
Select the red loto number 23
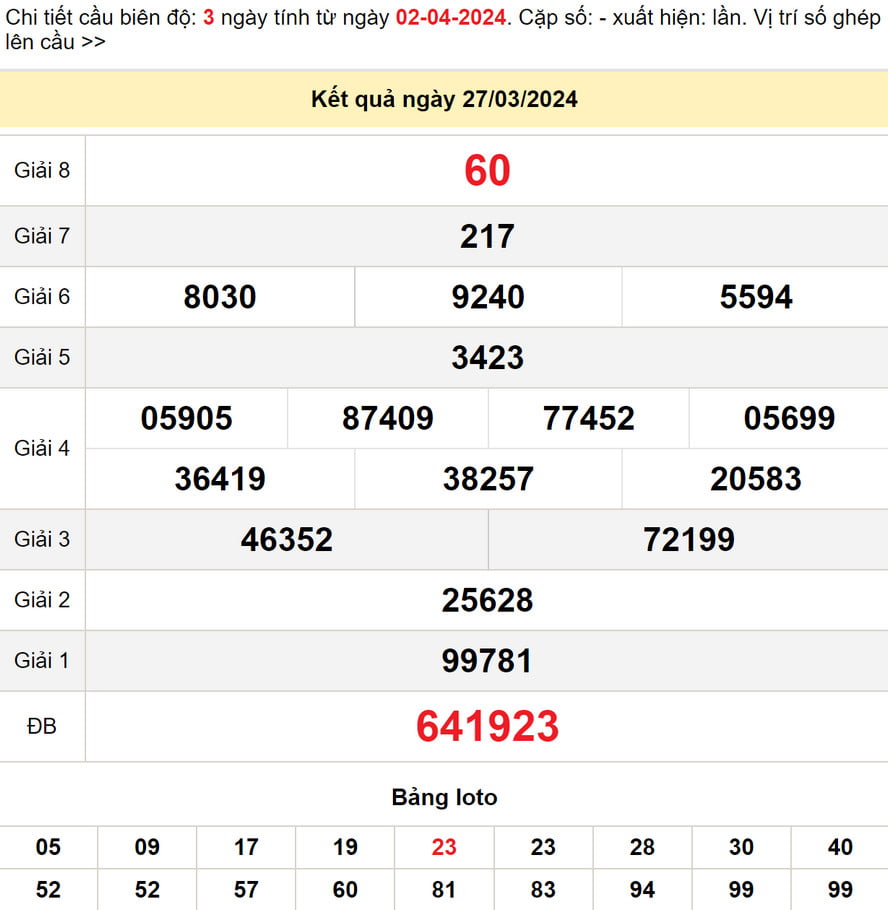[444, 846]
